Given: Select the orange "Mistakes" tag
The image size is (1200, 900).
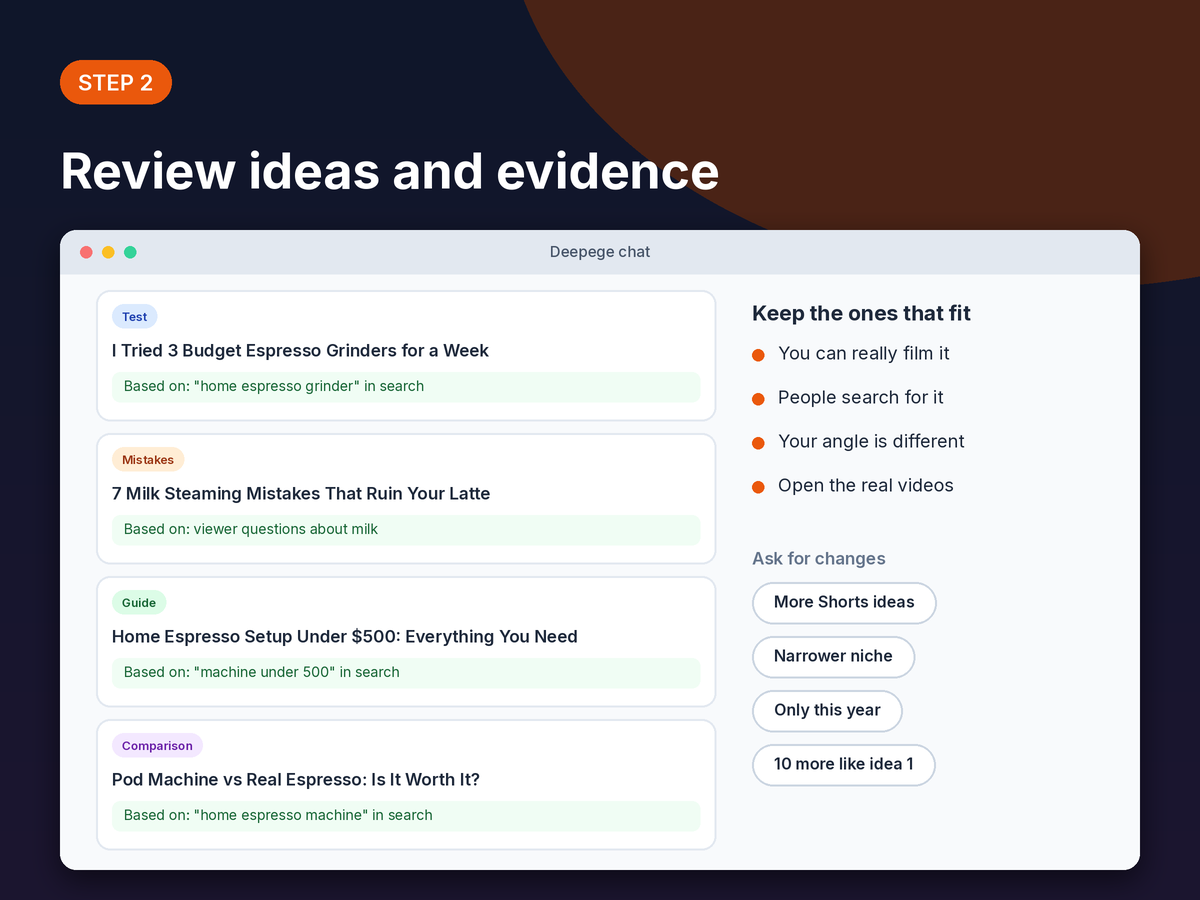Looking at the screenshot, I should (148, 460).
